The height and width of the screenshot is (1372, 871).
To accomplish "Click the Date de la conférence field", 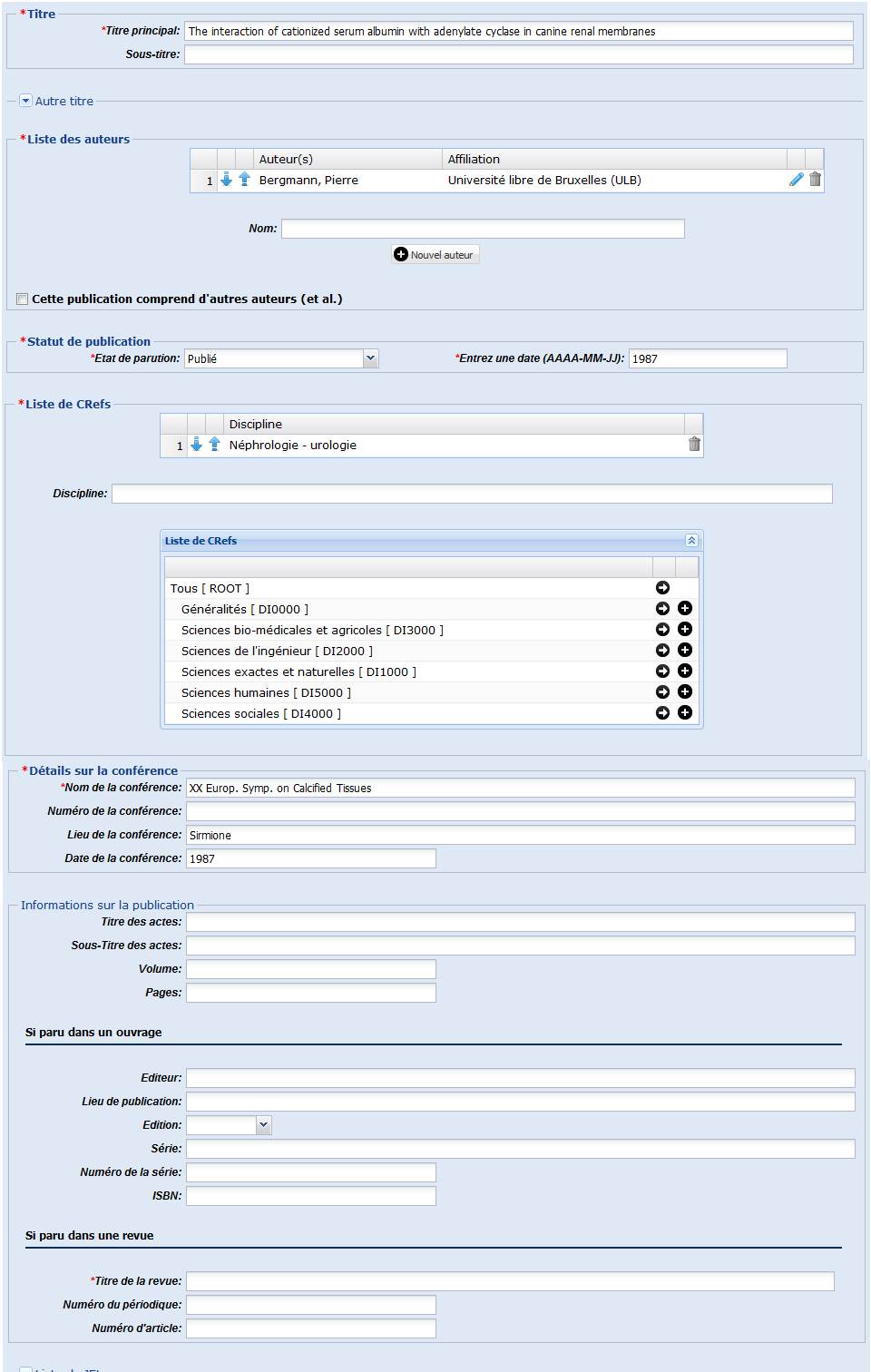I will tap(311, 858).
